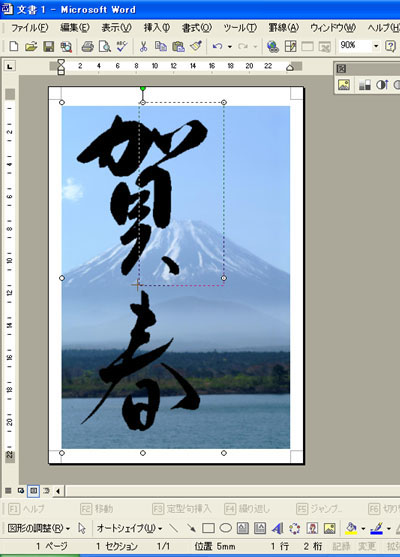The image size is (400, 557).
Task: Choose the Oval shape tool
Action: click(x=225, y=529)
